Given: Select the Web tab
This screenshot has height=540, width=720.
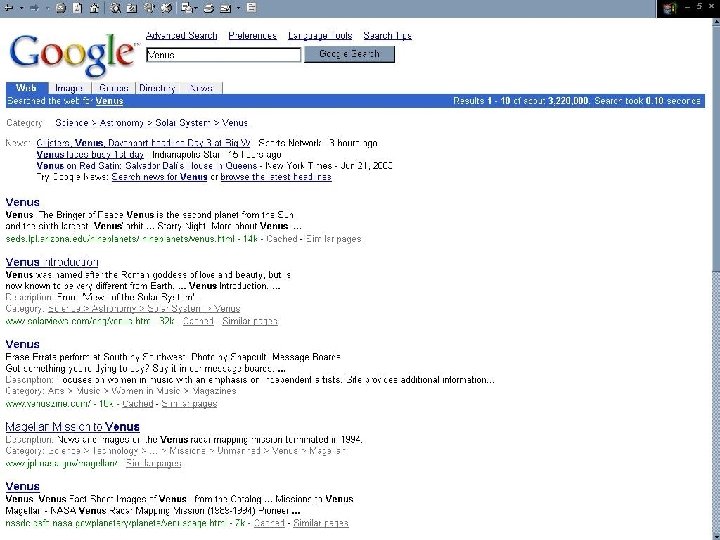Looking at the screenshot, I should (27, 88).
